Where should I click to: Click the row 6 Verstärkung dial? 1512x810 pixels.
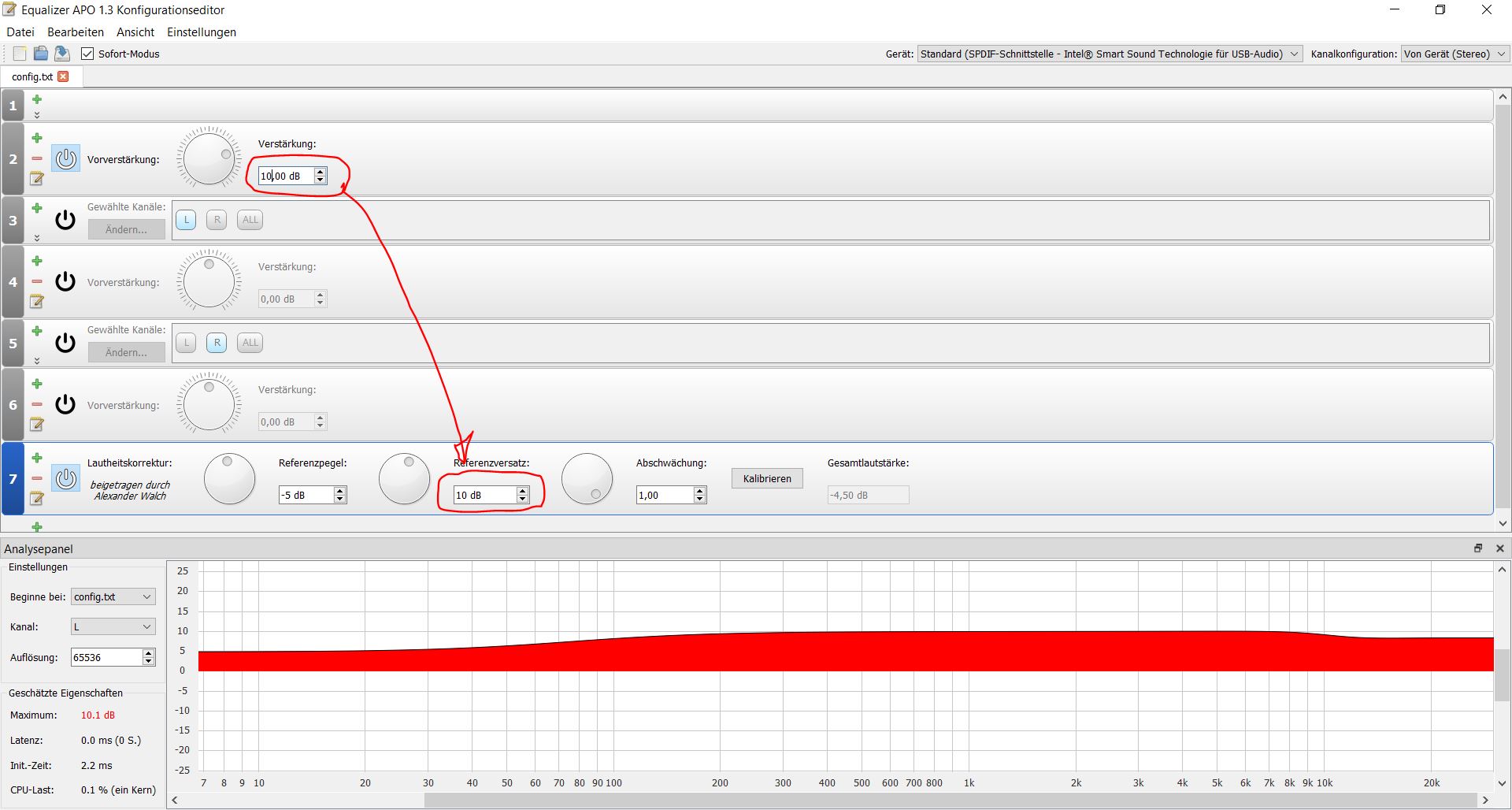pos(209,403)
